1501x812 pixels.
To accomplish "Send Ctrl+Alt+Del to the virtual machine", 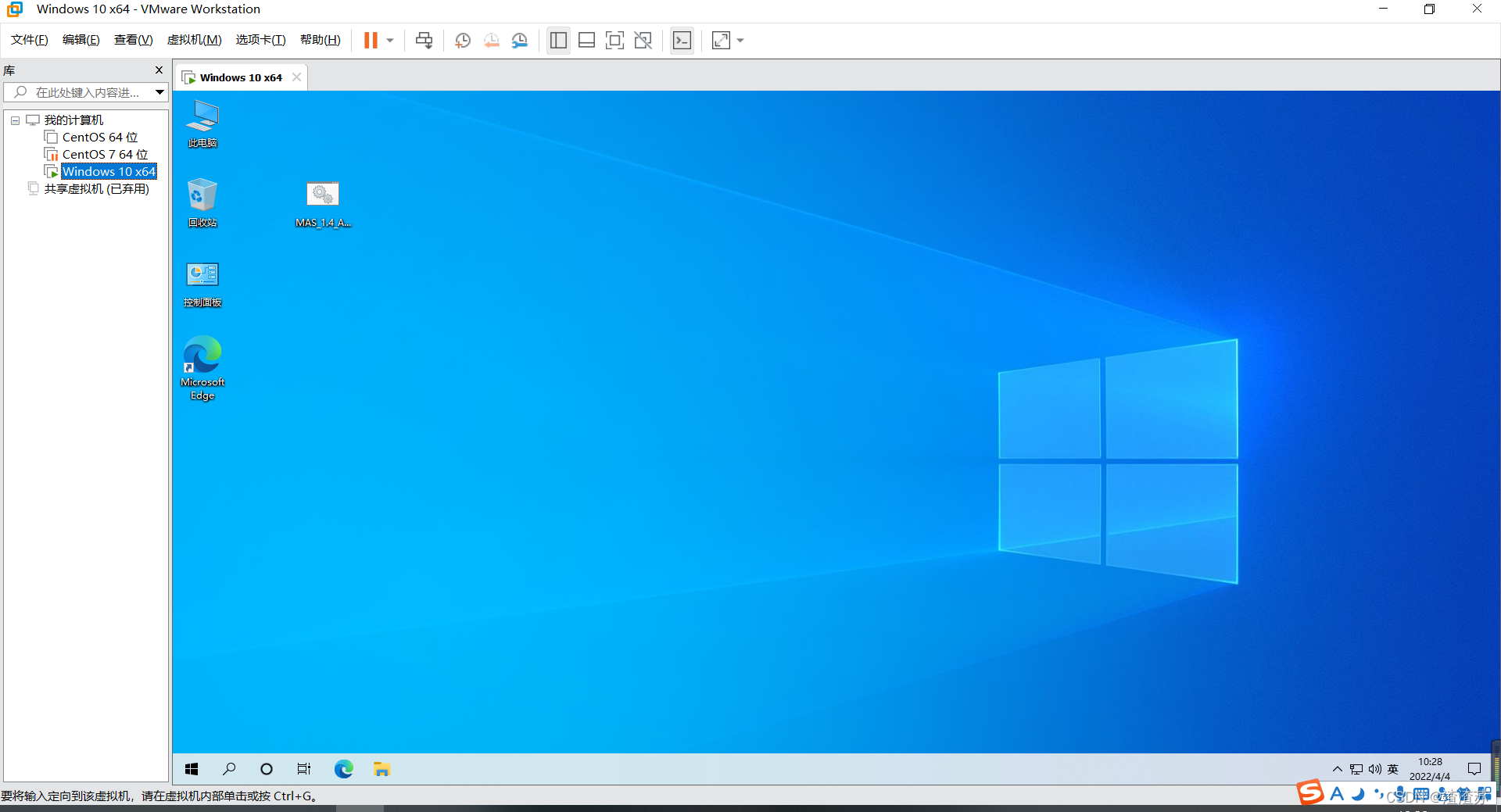I will click(x=425, y=41).
